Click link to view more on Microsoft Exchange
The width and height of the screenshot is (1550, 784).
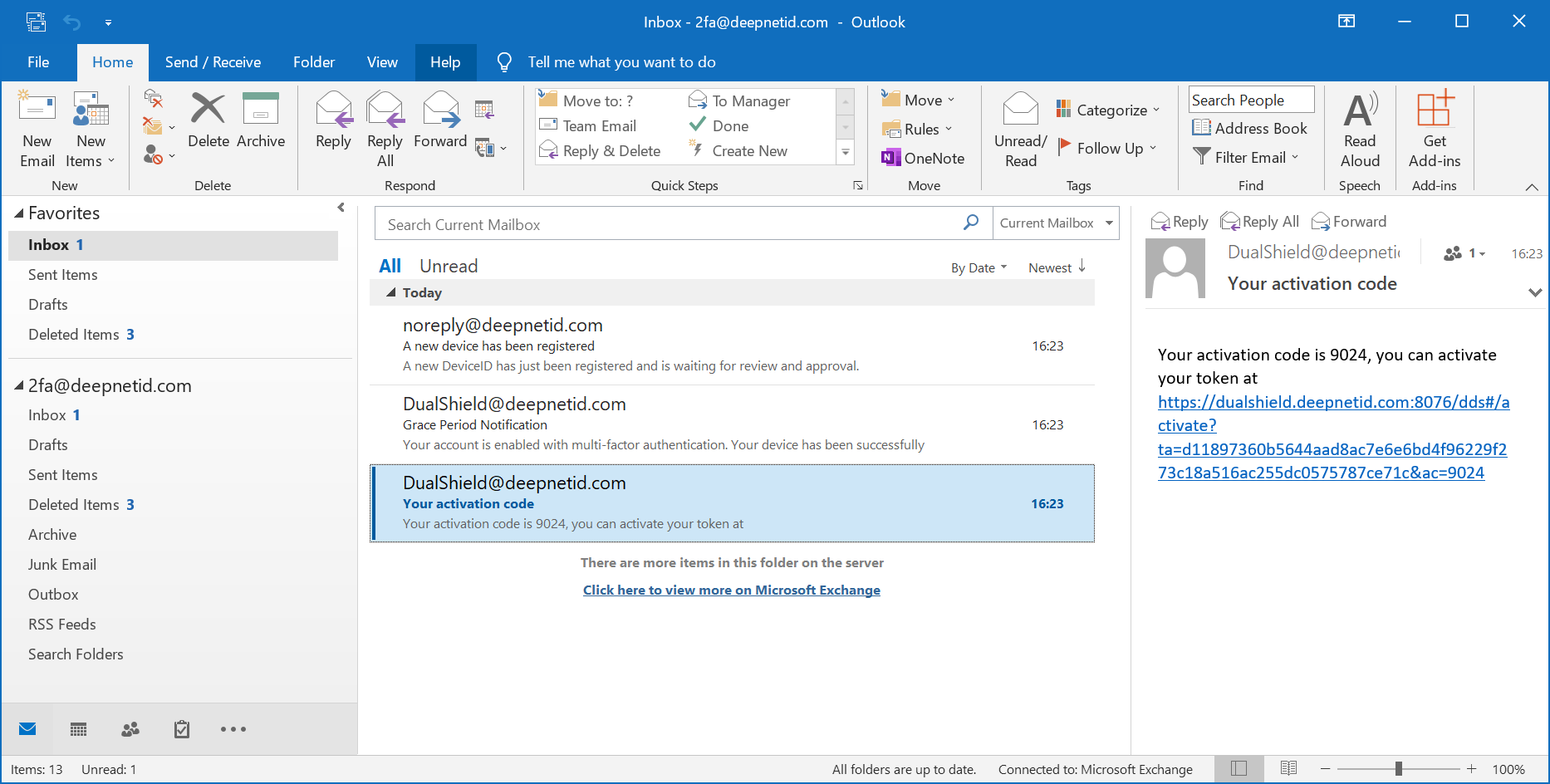click(x=731, y=590)
